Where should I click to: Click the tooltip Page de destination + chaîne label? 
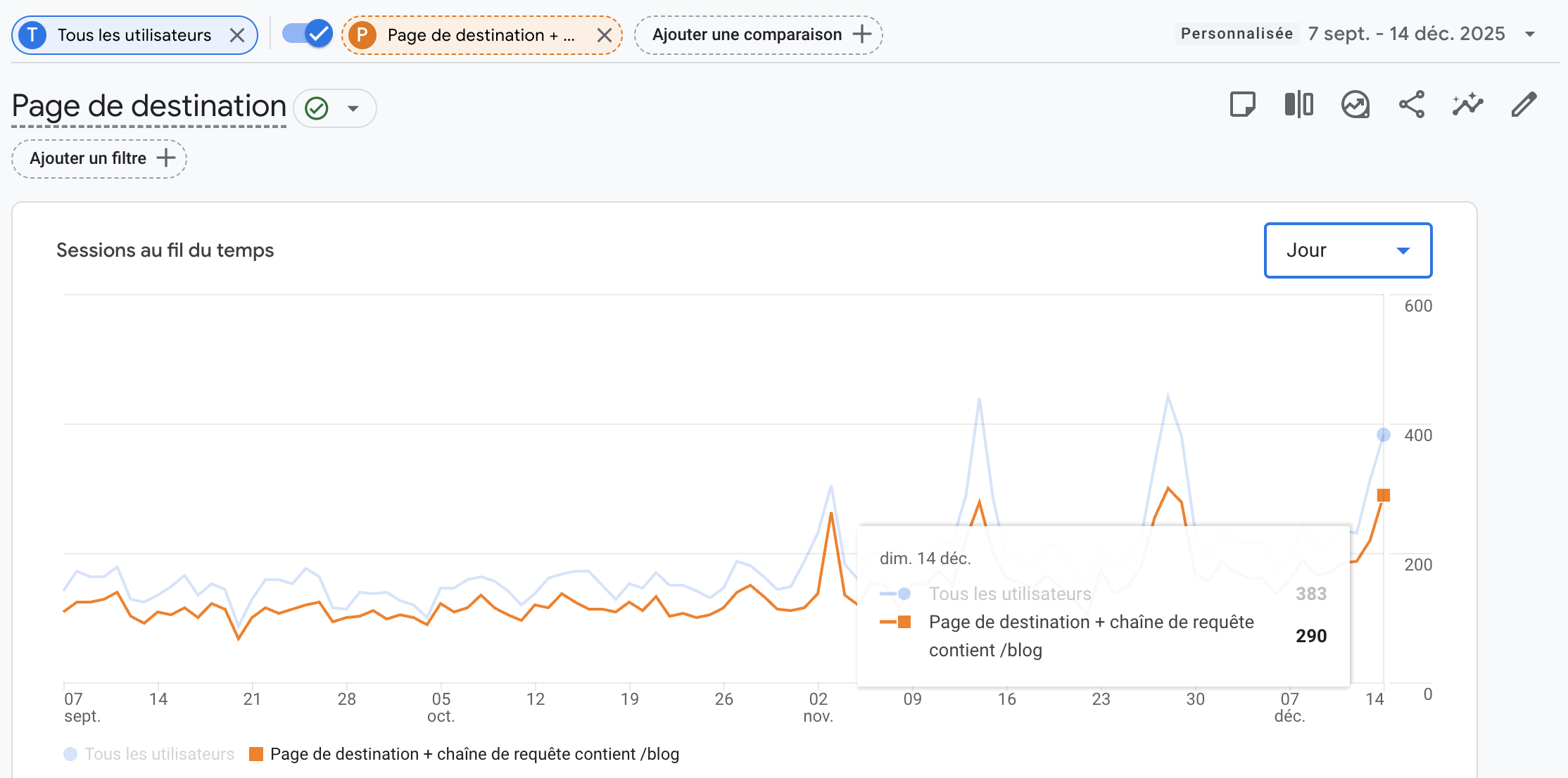tap(1091, 636)
